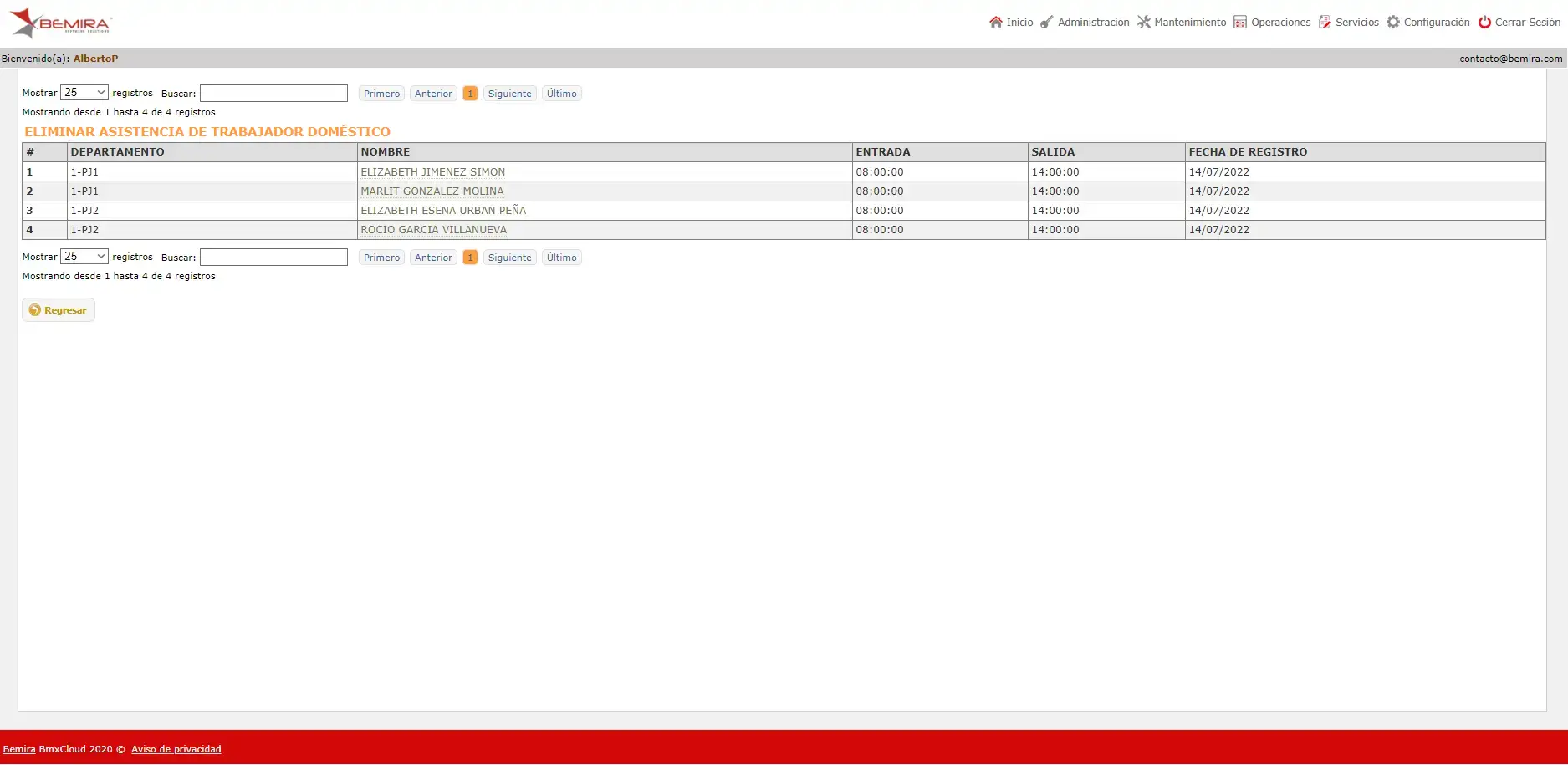Viewport: 1568px width, 765px height.
Task: Focus bottom Buscar search field
Action: click(x=273, y=258)
